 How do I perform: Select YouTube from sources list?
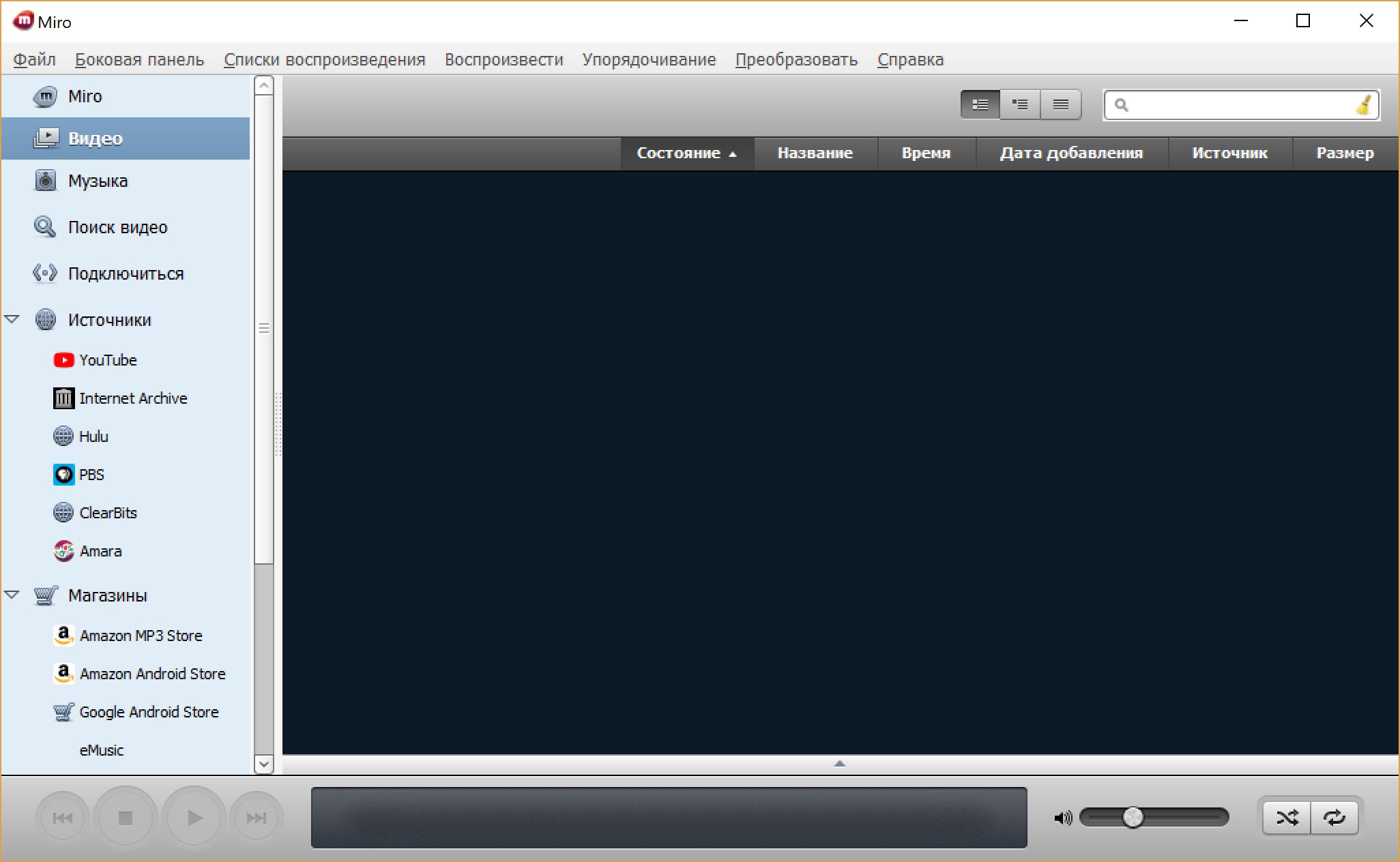click(x=107, y=359)
